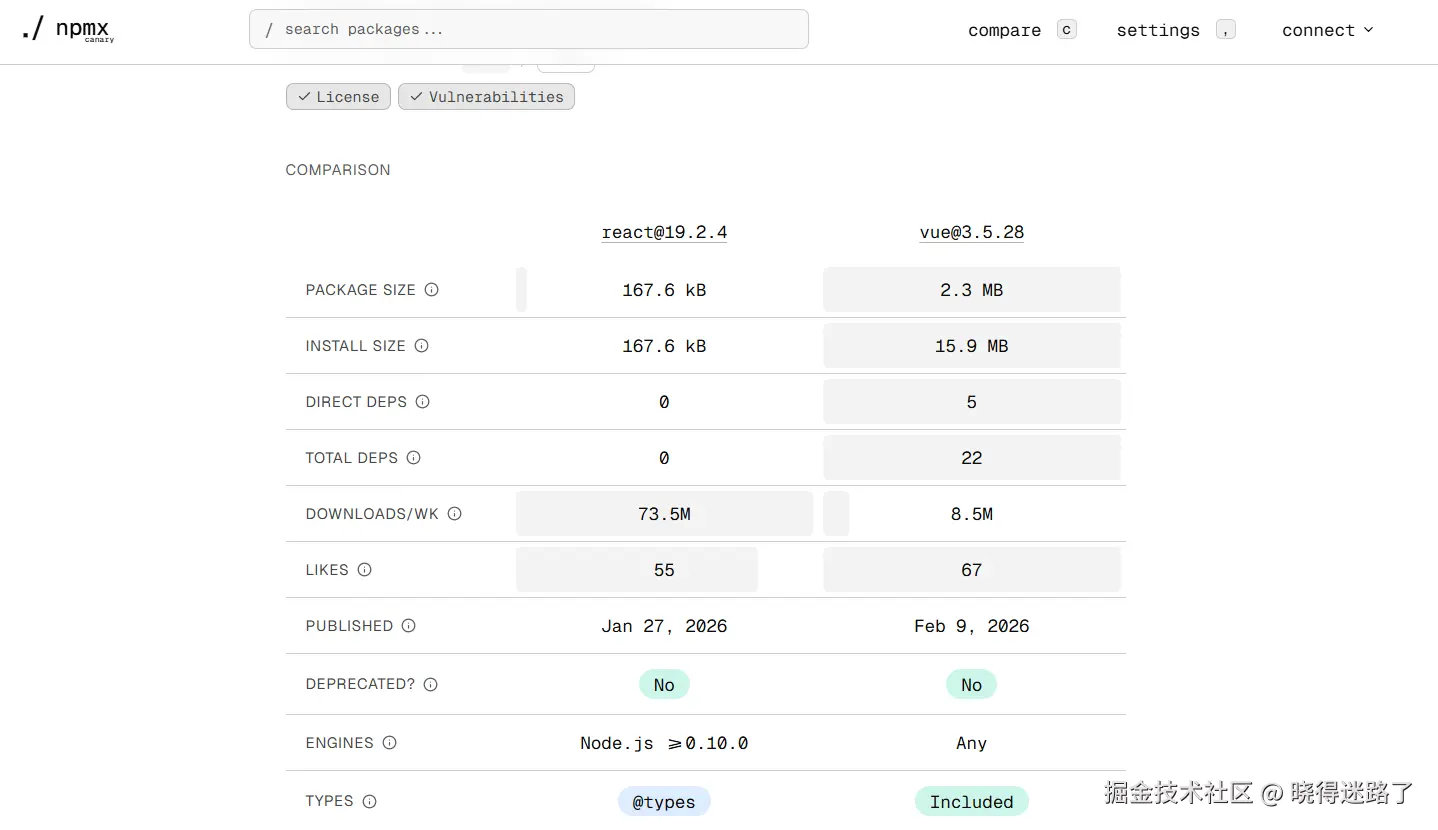Open the vue@3.5.28 package link
This screenshot has height=830, width=1438.
pyautogui.click(x=971, y=232)
